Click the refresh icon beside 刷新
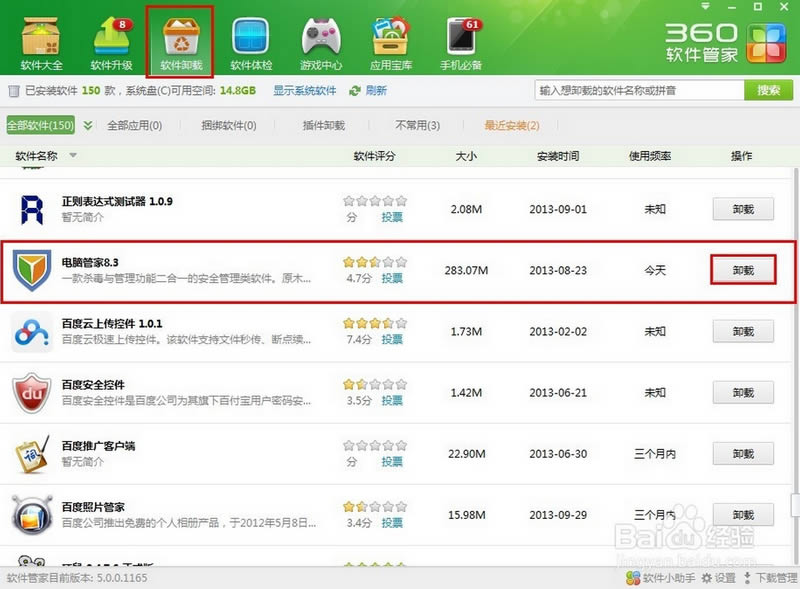The width and height of the screenshot is (800, 589). click(x=355, y=91)
